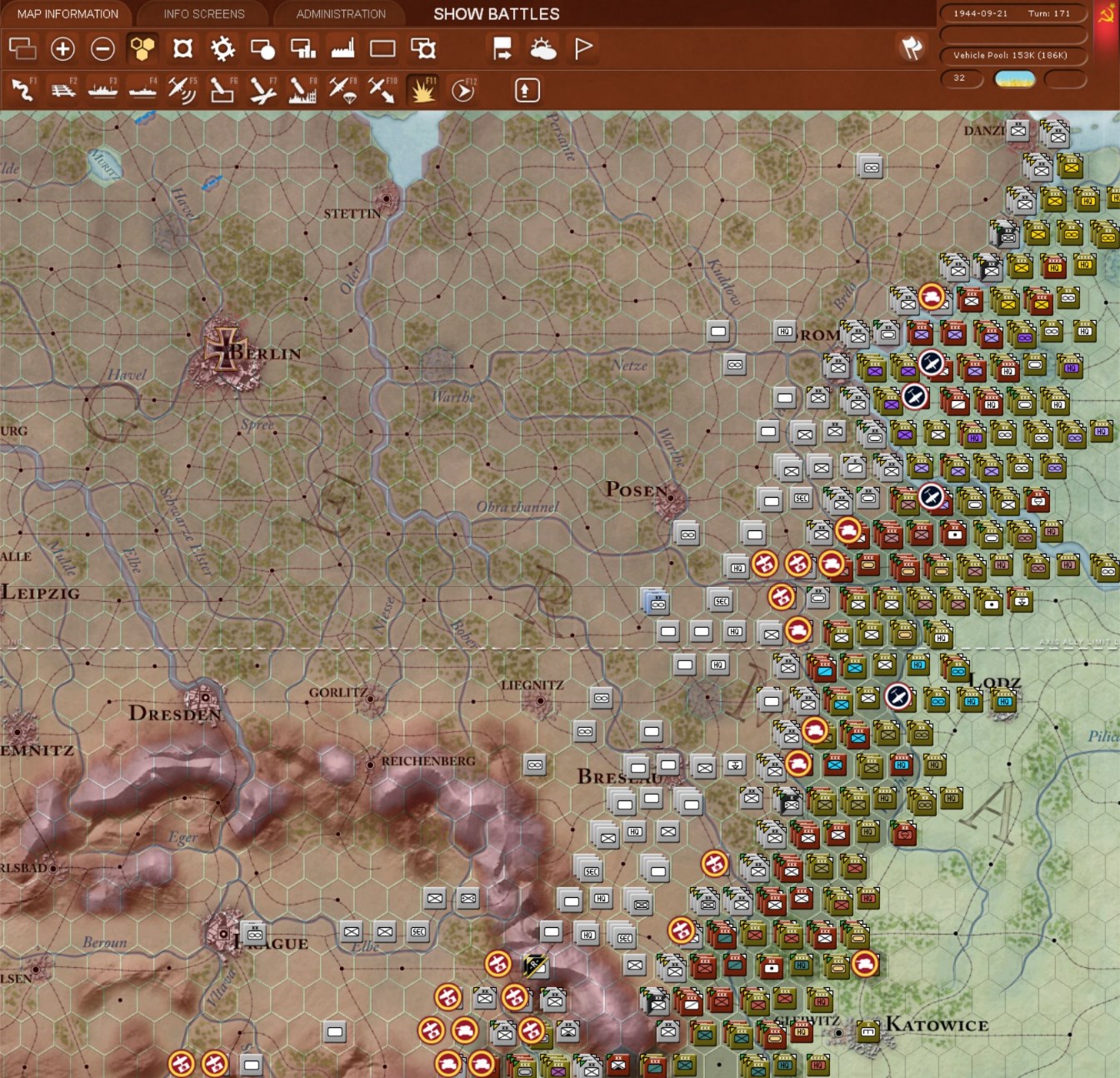Screen dimensions: 1120x1078
Task: Toggle the hex grid display
Action: point(142,49)
